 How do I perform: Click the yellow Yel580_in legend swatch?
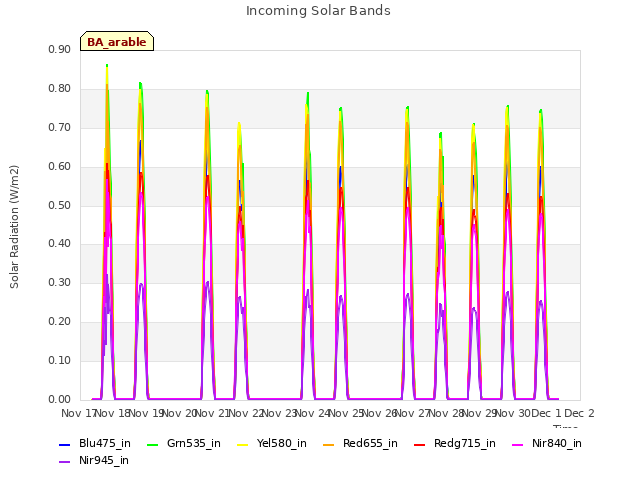(242, 444)
